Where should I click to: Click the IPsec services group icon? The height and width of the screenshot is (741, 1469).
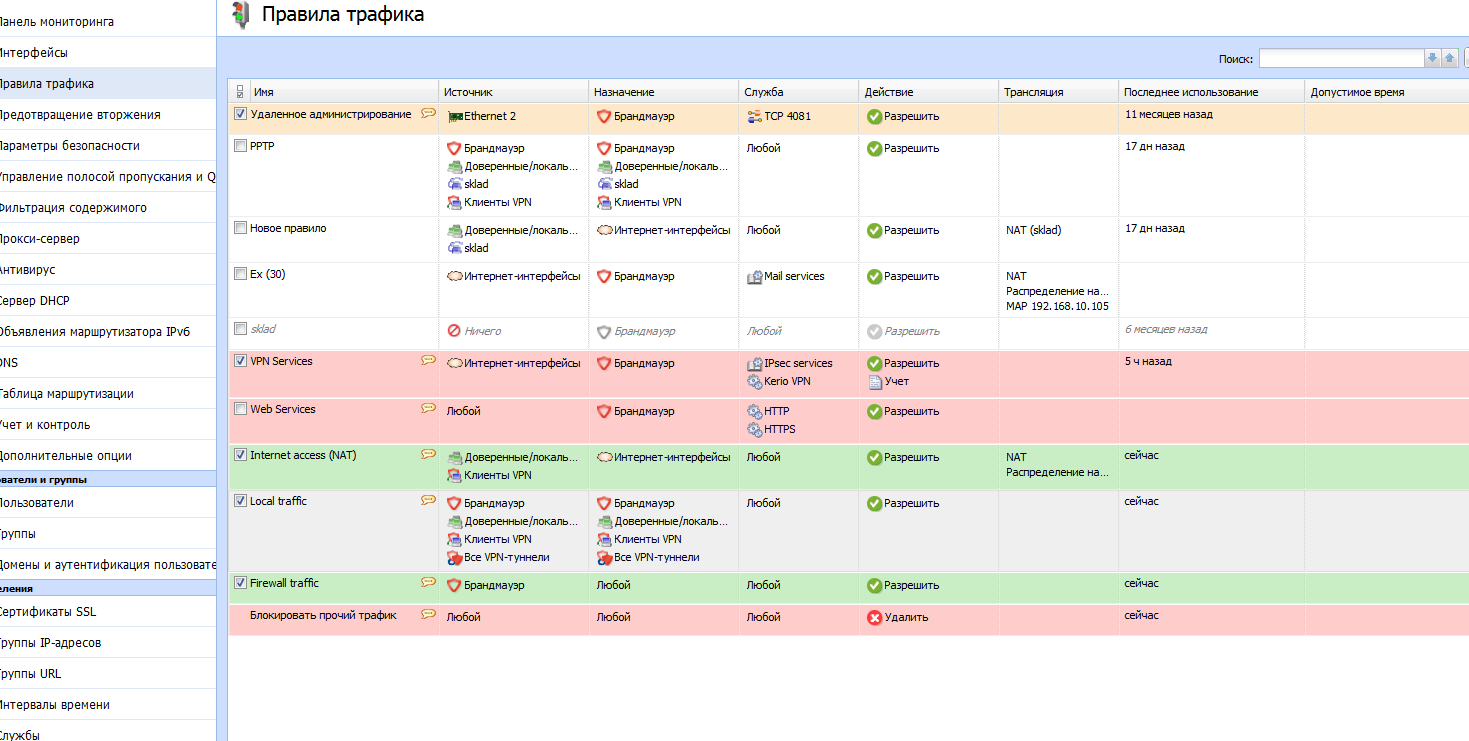coord(755,363)
